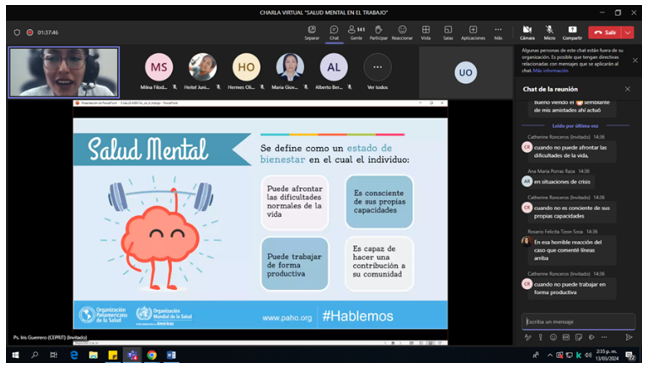Screen dimensions: 648x365
Task: Leave the meeting with Salir
Action: pos(605,32)
